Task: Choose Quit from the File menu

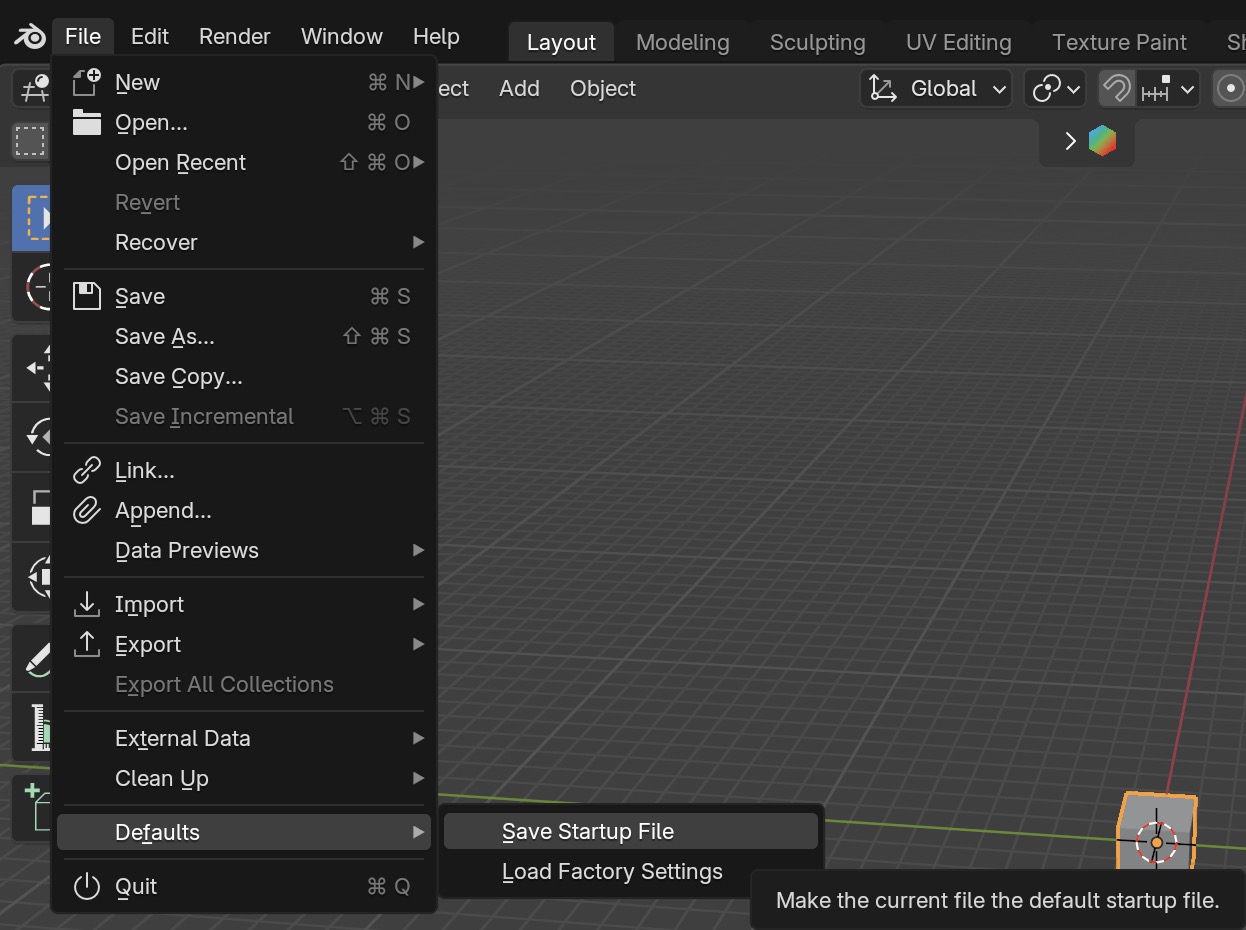Action: tap(244, 887)
